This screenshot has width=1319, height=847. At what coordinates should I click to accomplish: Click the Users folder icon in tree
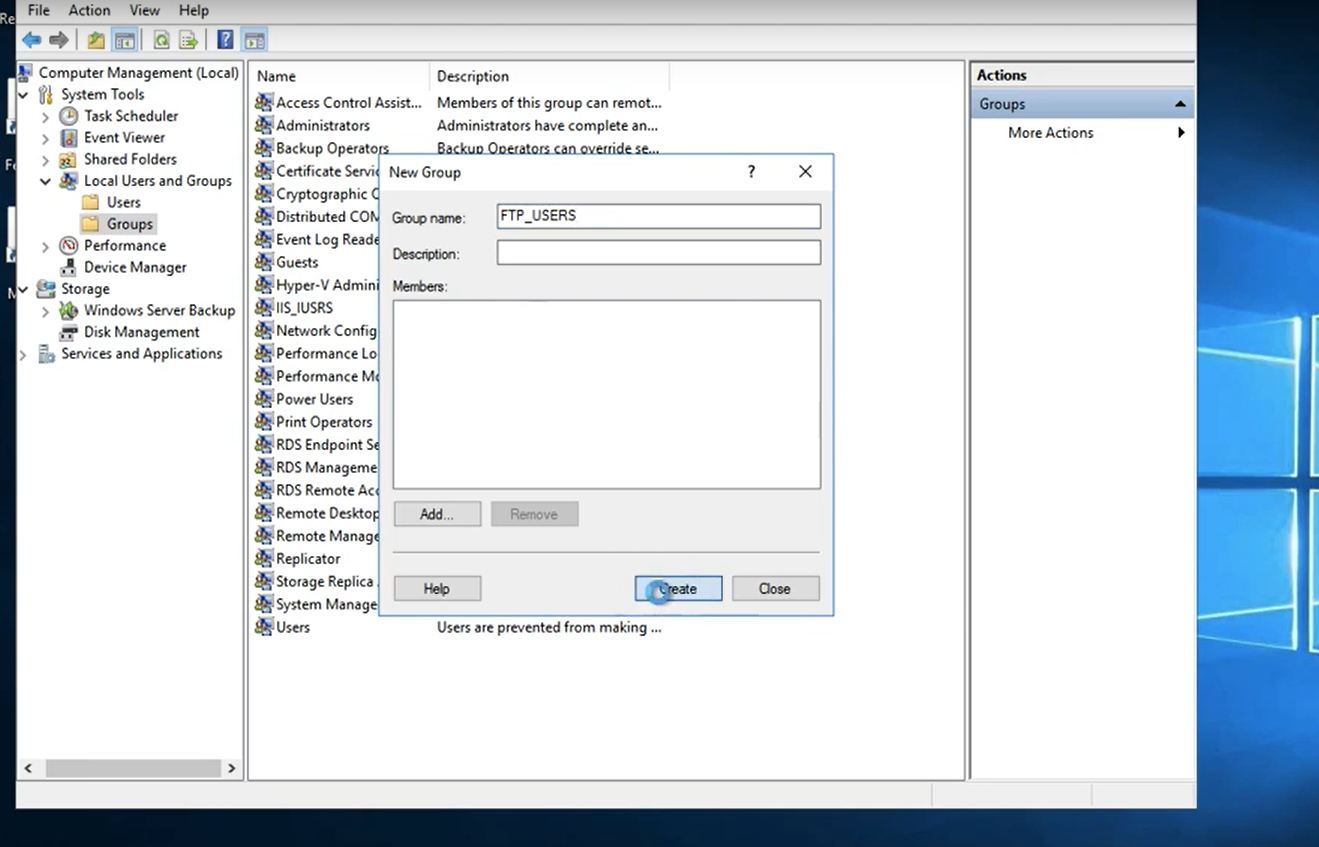(x=91, y=202)
